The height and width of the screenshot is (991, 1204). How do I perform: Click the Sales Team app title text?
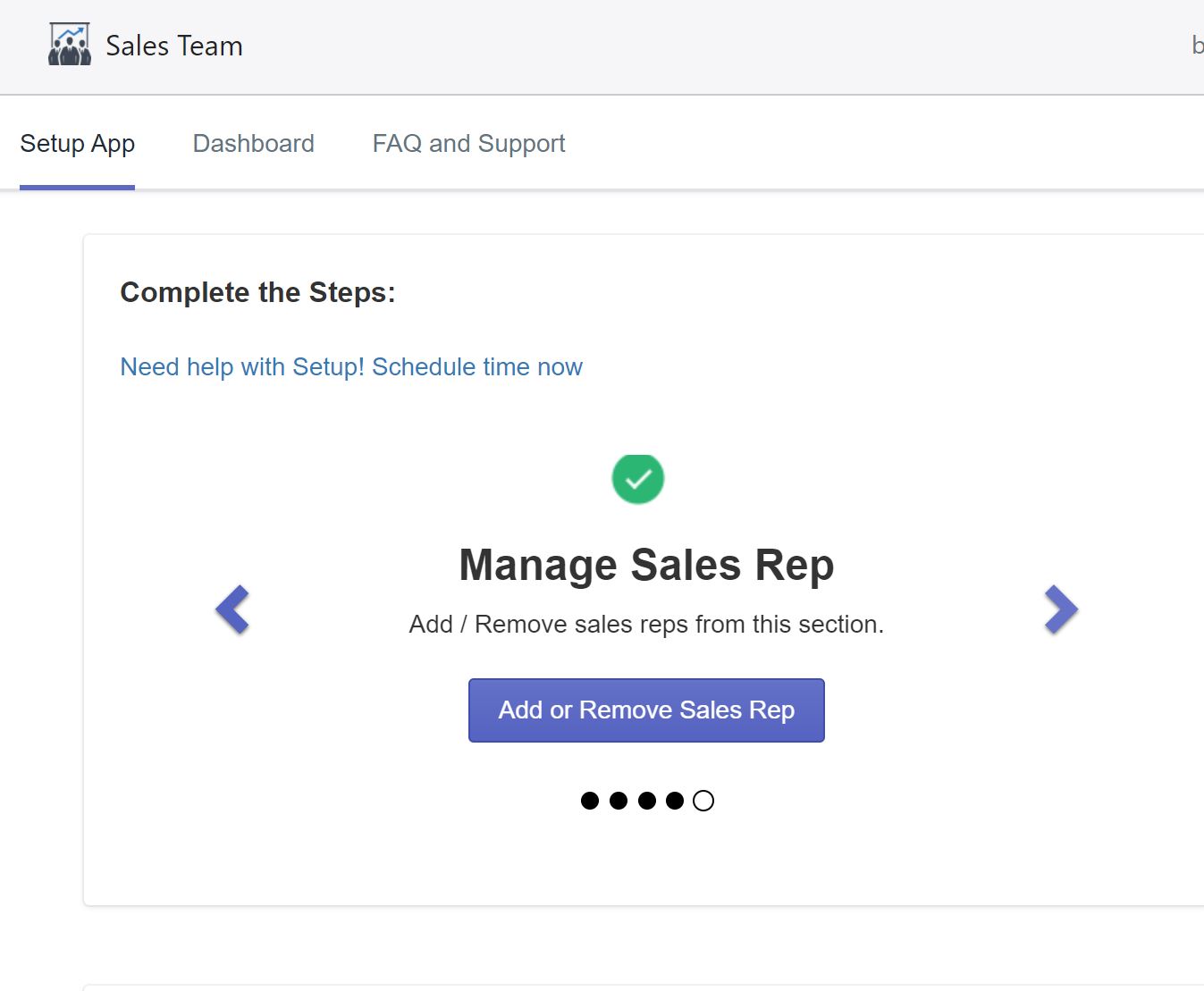click(x=174, y=46)
